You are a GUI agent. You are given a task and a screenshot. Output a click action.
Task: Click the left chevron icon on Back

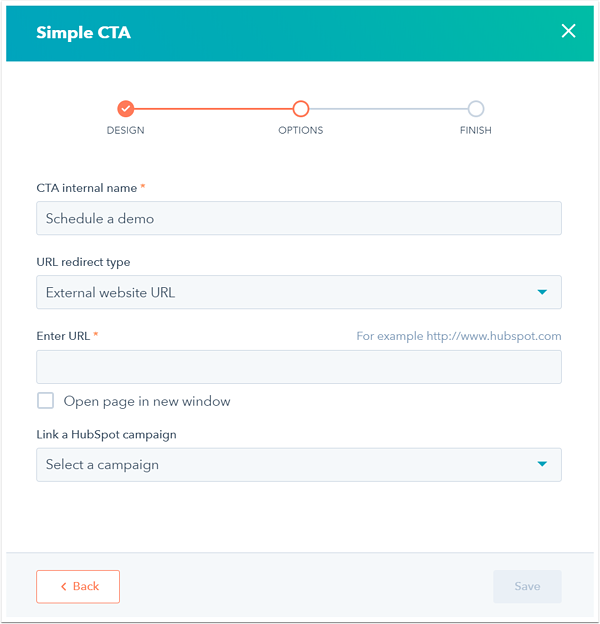(x=64, y=587)
